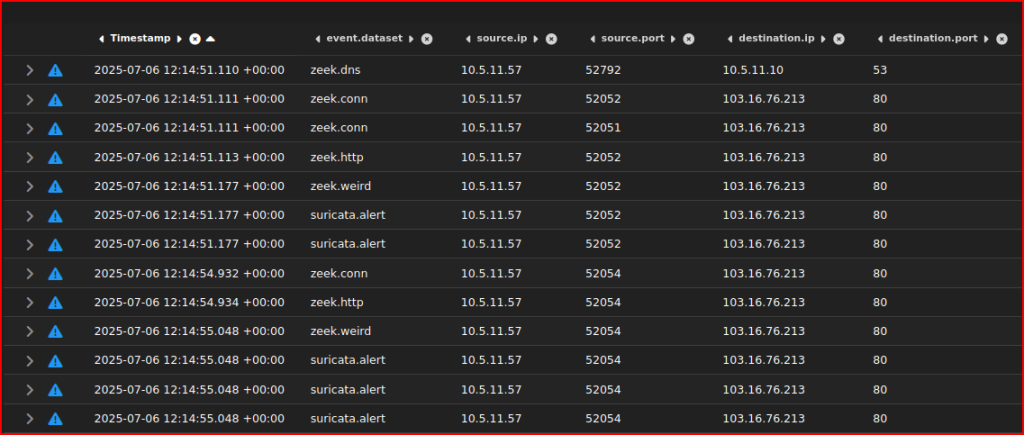Click the Timestamp column remove x icon
The width and height of the screenshot is (1024, 435).
coord(195,39)
